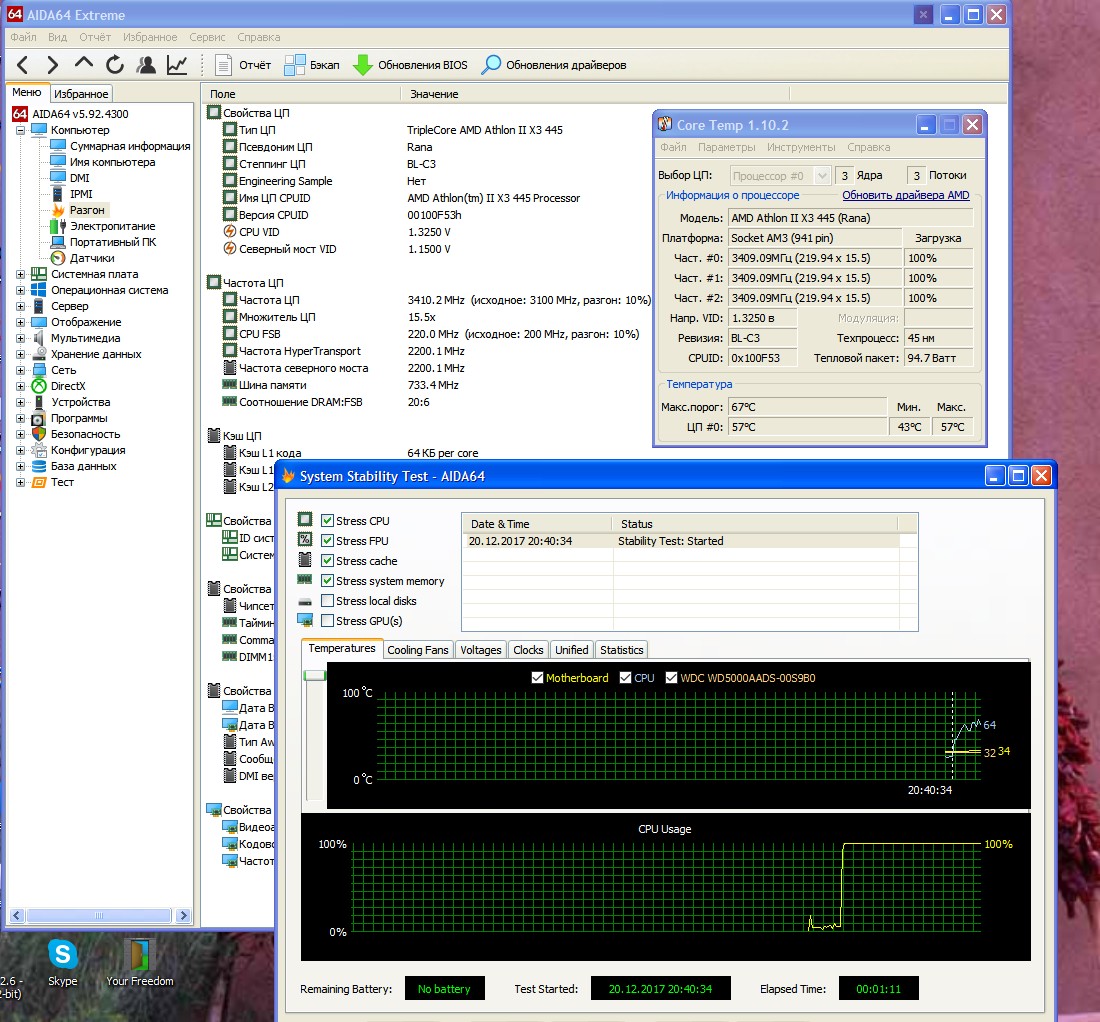Viewport: 1100px width, 1022px height.
Task: Click the Back arrow in AIDA64 toolbar
Action: click(x=22, y=65)
